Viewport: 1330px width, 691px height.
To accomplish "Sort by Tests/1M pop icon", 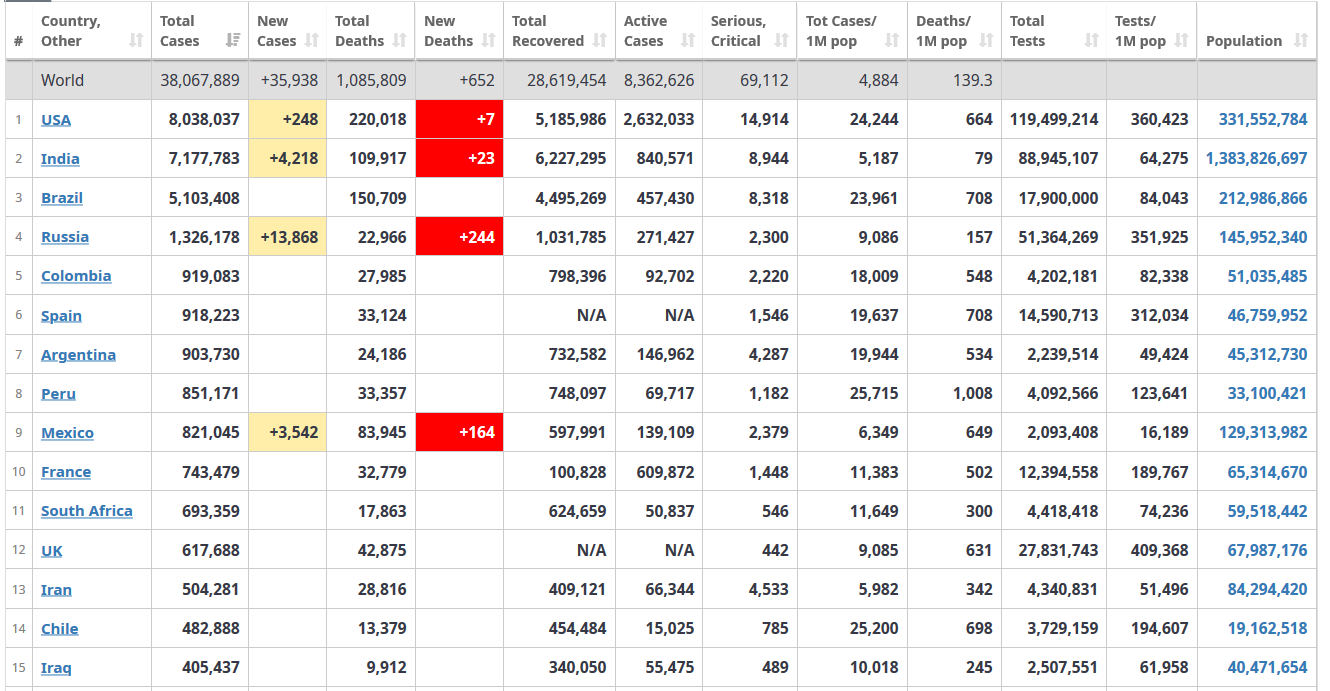I will coord(1182,41).
